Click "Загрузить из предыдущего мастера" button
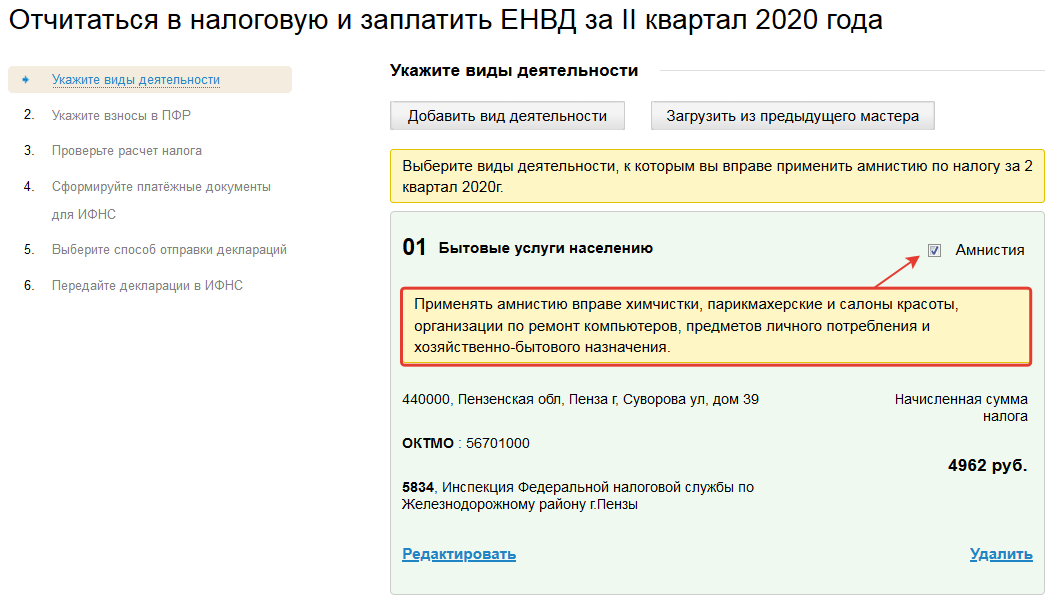1061x602 pixels. click(793, 116)
